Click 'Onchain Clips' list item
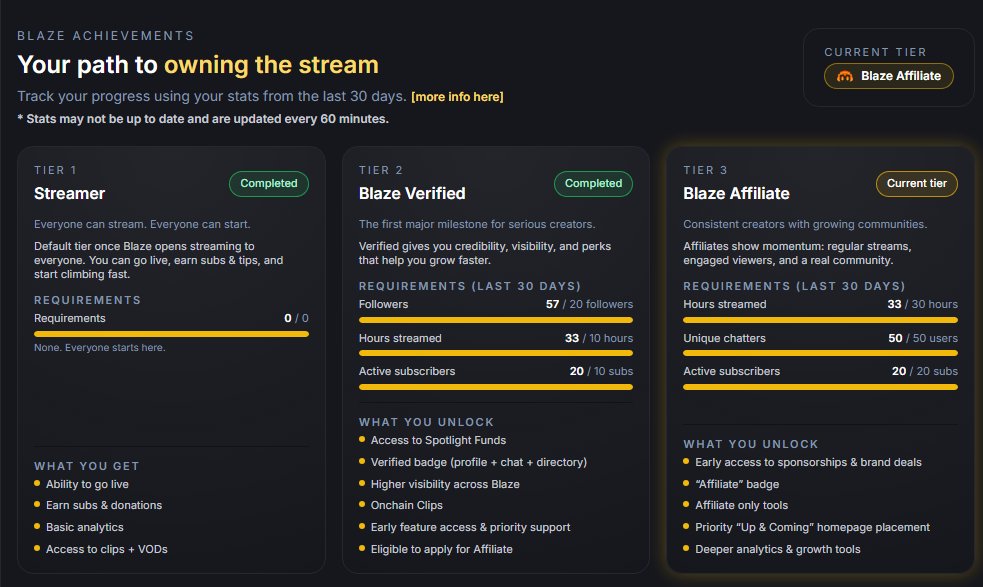Image resolution: width=983 pixels, height=587 pixels. point(406,505)
